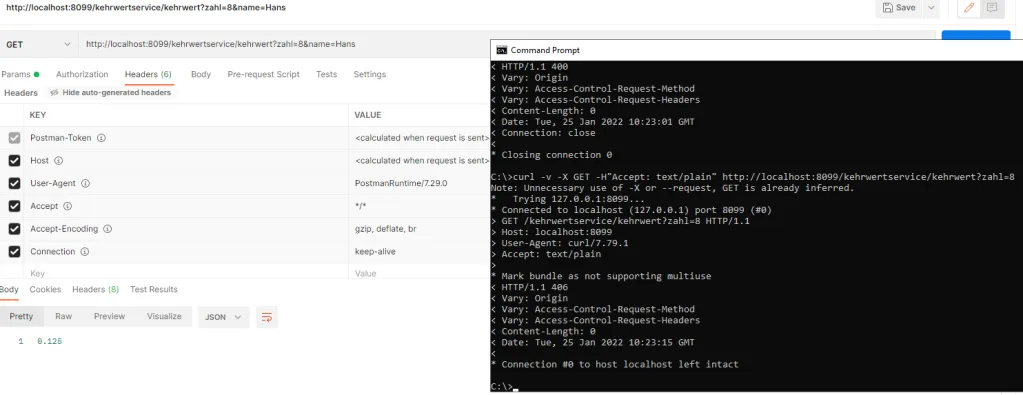Click the VALUE column header
Viewport: 1023px width, 395px height.
click(367, 115)
